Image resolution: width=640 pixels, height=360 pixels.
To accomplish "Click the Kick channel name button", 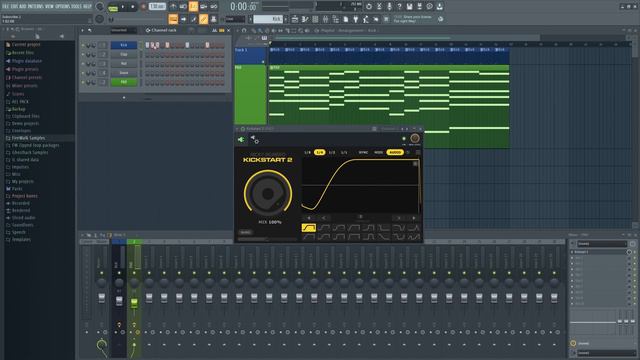I will coord(124,45).
